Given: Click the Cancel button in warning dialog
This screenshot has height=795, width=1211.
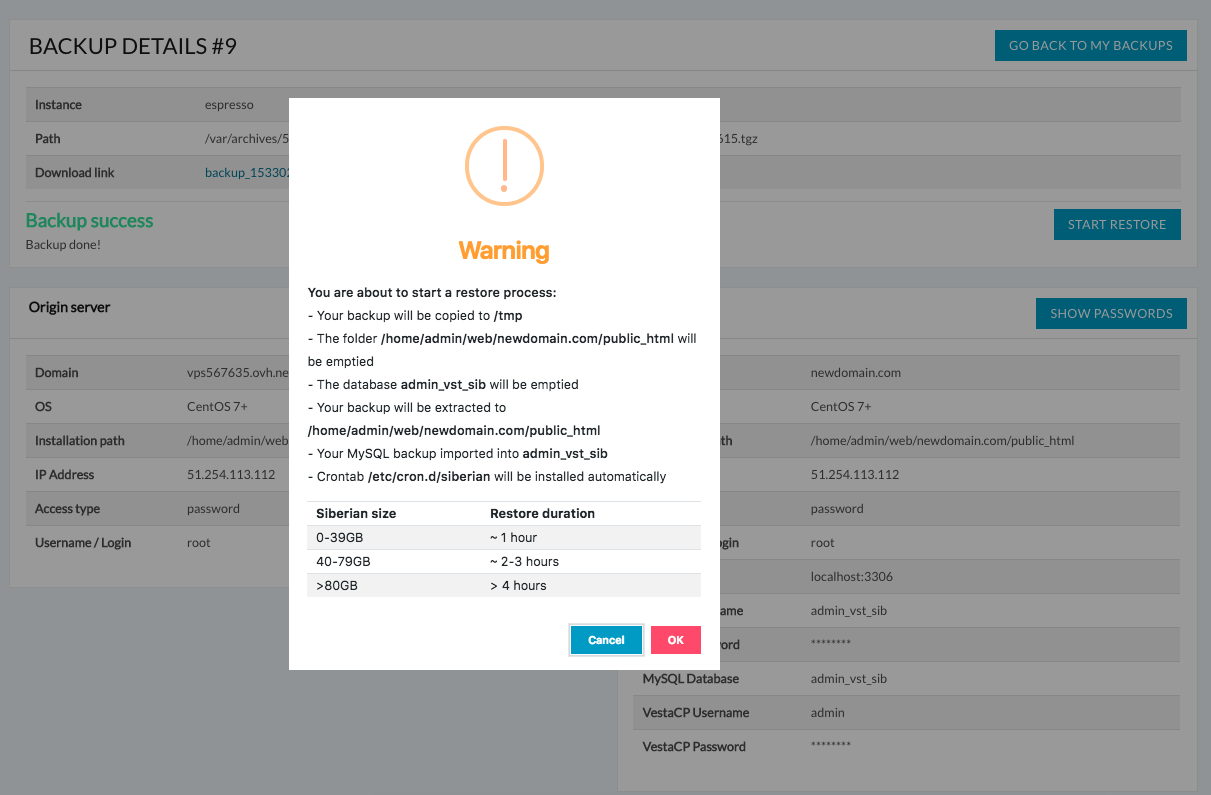Looking at the screenshot, I should (x=606, y=640).
